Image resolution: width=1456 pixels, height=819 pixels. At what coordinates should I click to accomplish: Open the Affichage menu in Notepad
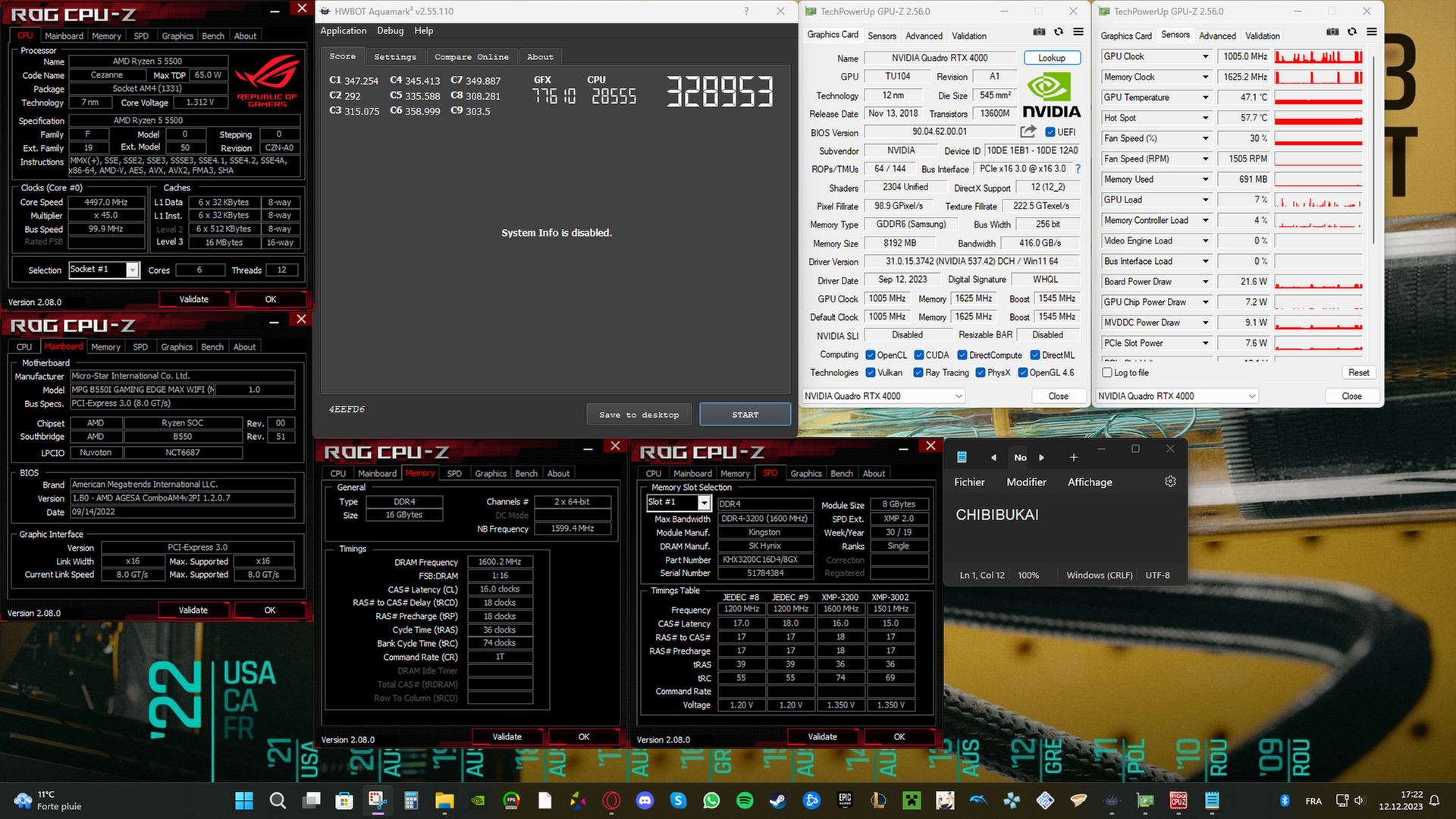pyautogui.click(x=1090, y=482)
